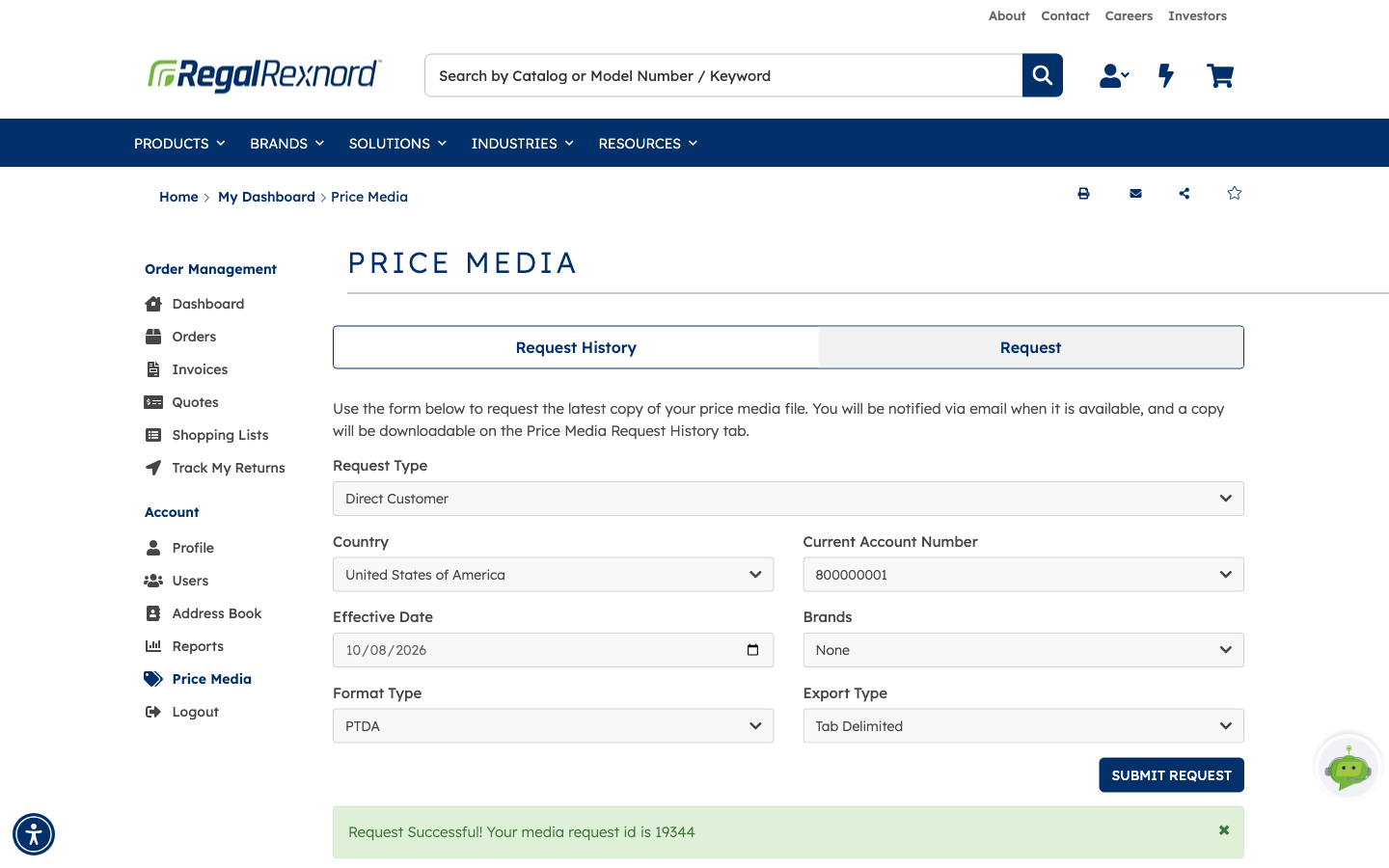Open the Brands navigation menu
The width and height of the screenshot is (1389, 868).
(x=286, y=144)
